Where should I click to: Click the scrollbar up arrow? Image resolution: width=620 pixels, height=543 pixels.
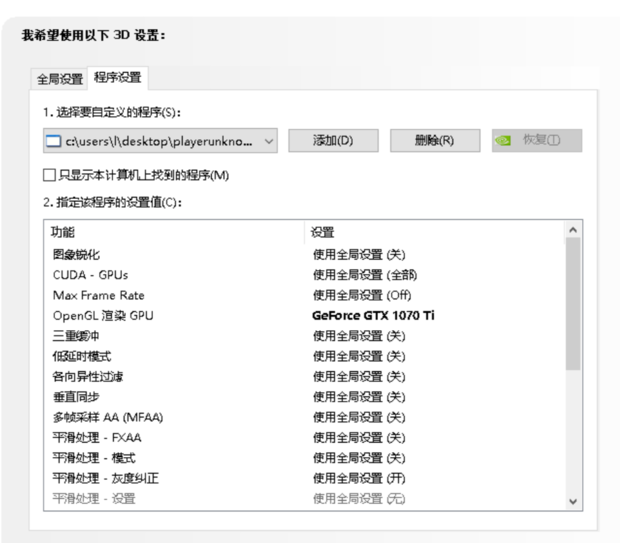(x=573, y=230)
